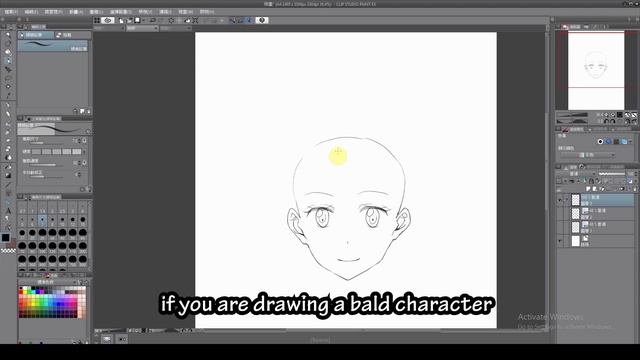
Task: Select the highlighted brush size preset
Action: [x=42, y=220]
